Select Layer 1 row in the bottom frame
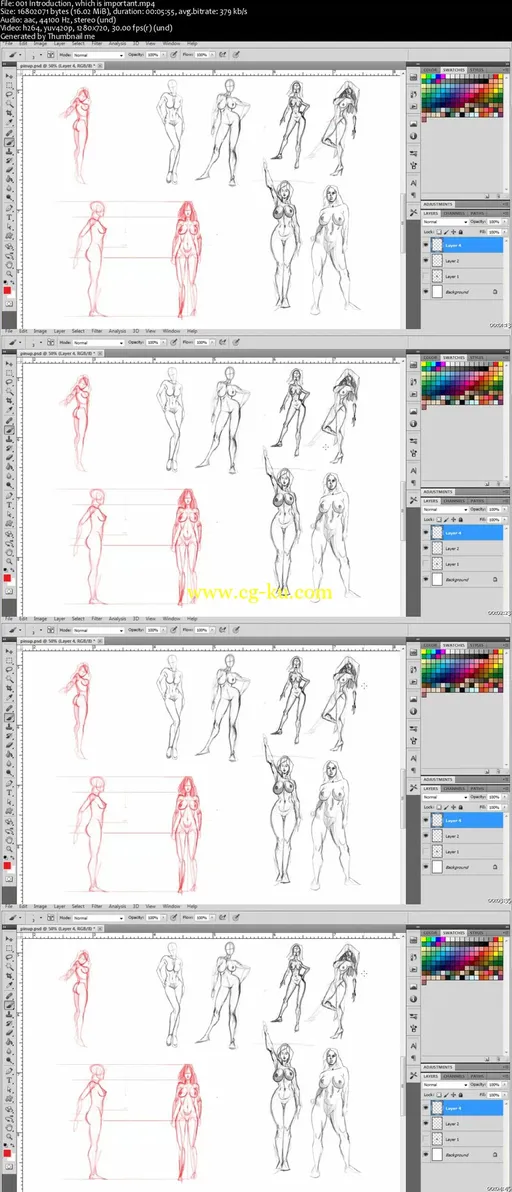This screenshot has width=512, height=1192. pos(462,1140)
